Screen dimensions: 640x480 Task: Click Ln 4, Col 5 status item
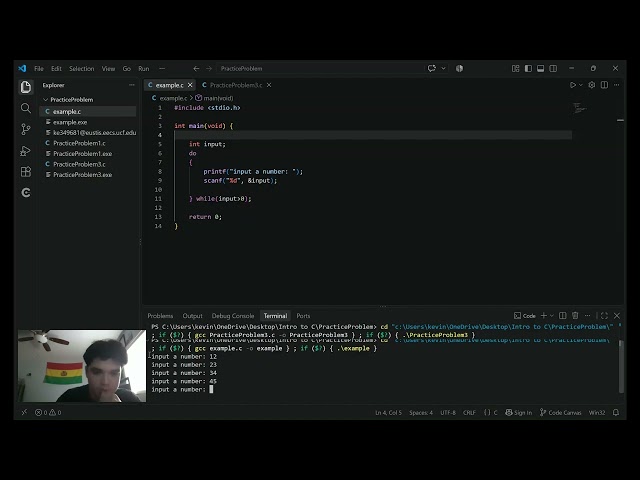tap(388, 413)
